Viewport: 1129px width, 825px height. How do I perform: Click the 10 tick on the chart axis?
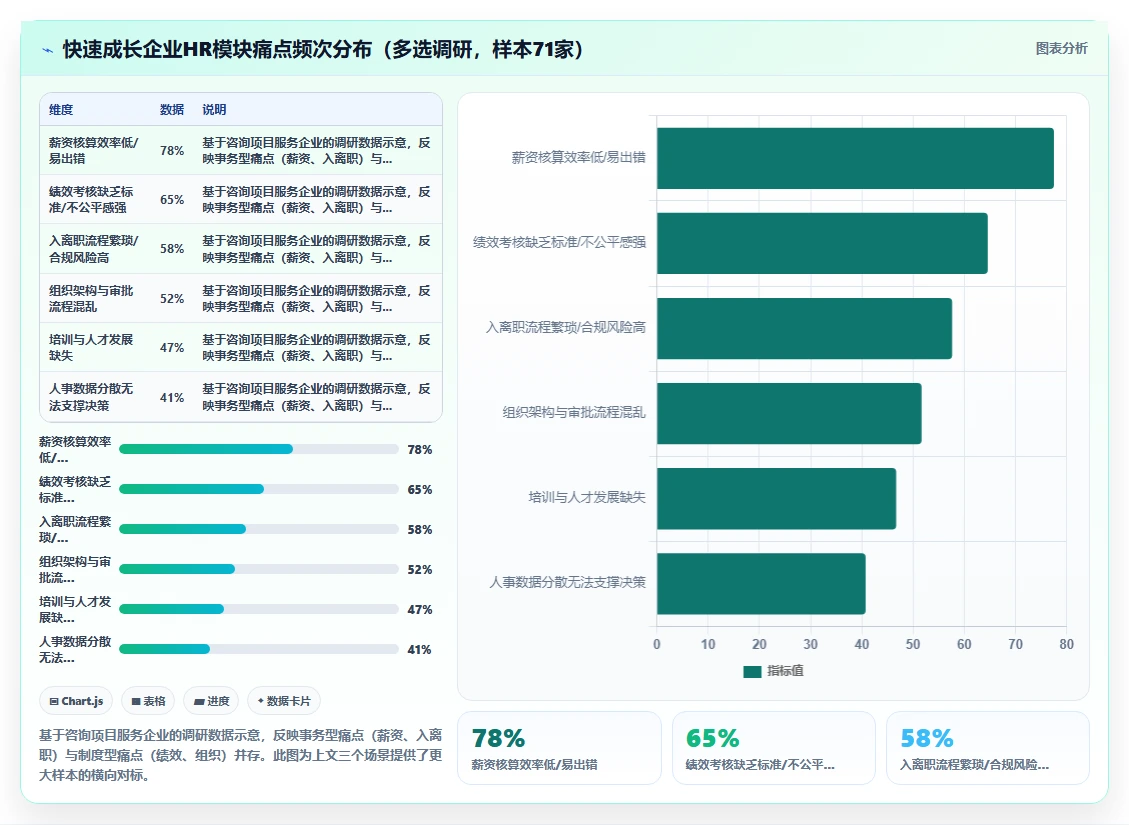tap(708, 644)
